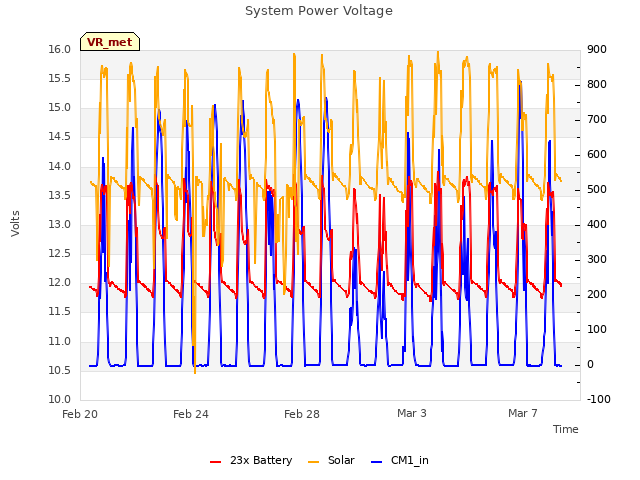Click the Time axis label
This screenshot has height=480, width=640.
click(566, 429)
